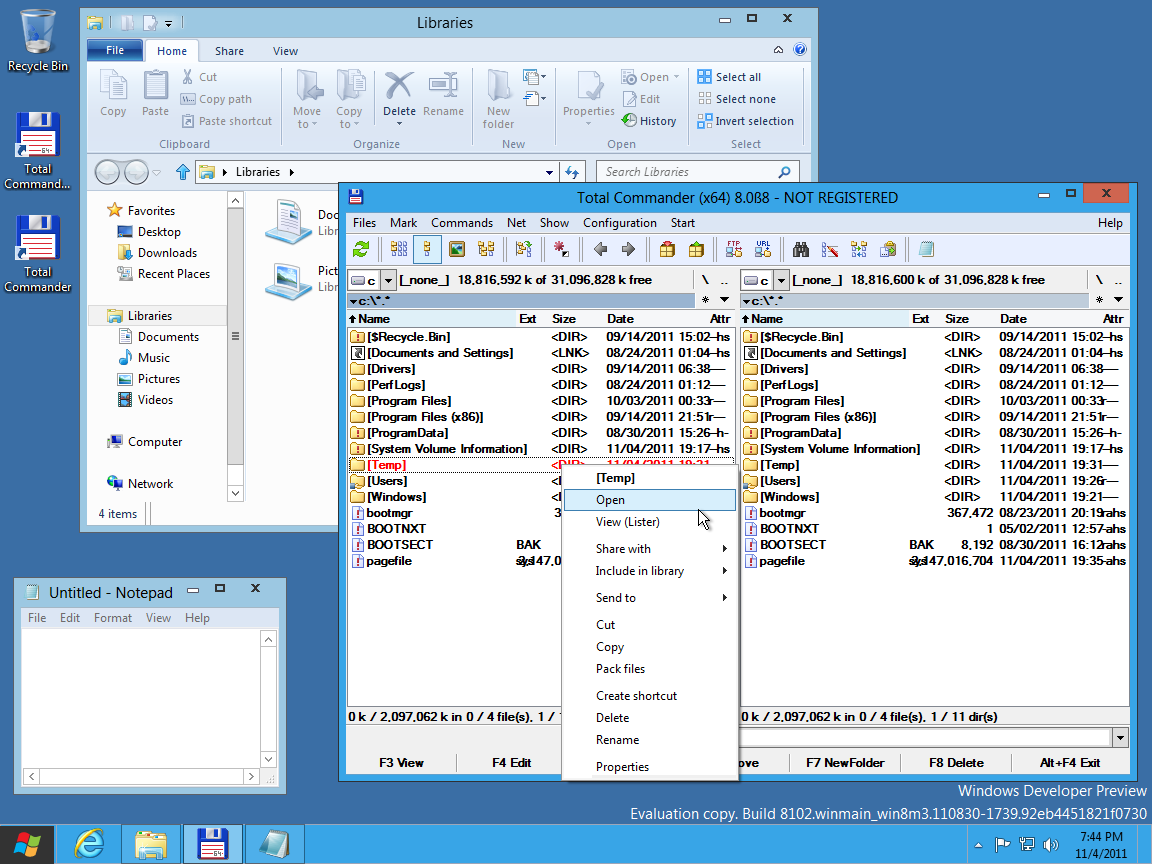
Task: Go back with the left arrow icon
Action: (600, 250)
